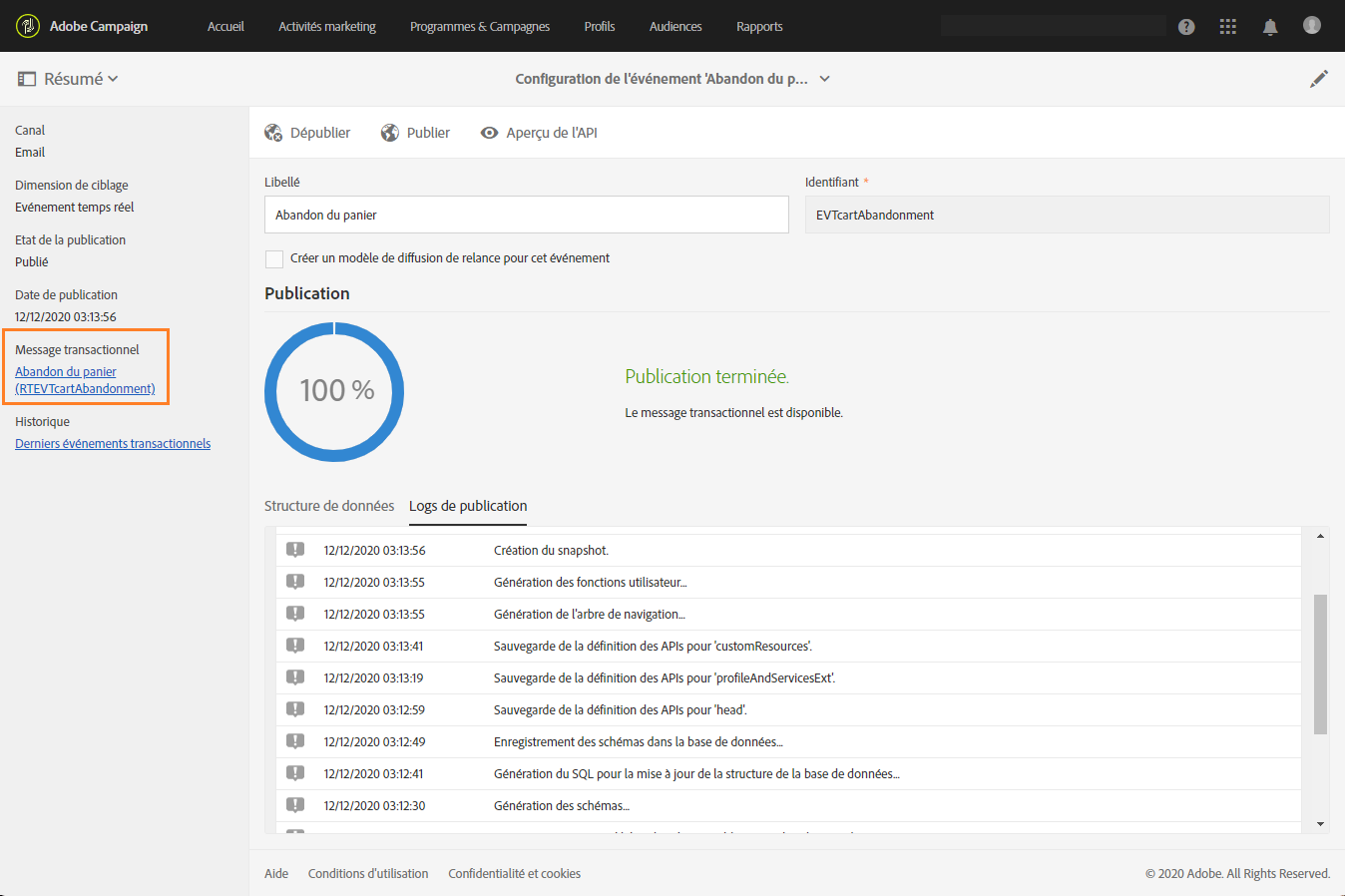Open the Activités marketing menu

[x=327, y=27]
